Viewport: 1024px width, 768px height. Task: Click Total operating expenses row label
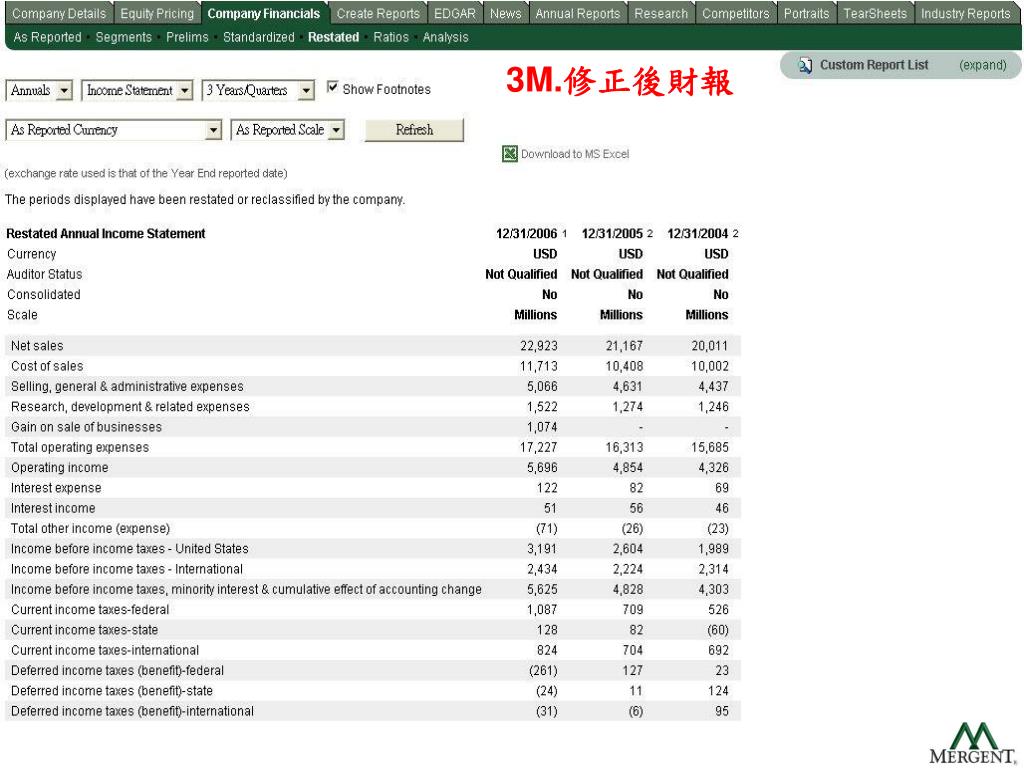pos(80,447)
